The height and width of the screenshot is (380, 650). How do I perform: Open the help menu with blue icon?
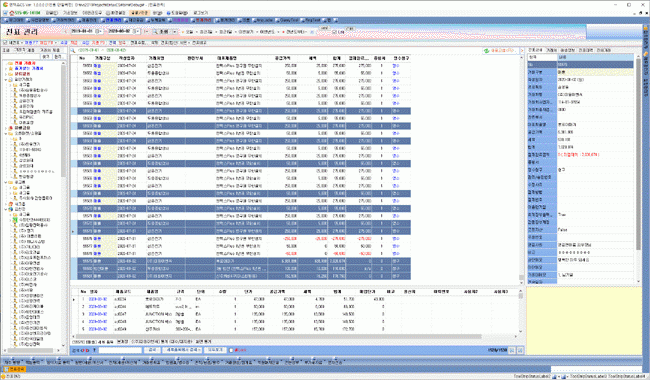click(177, 13)
